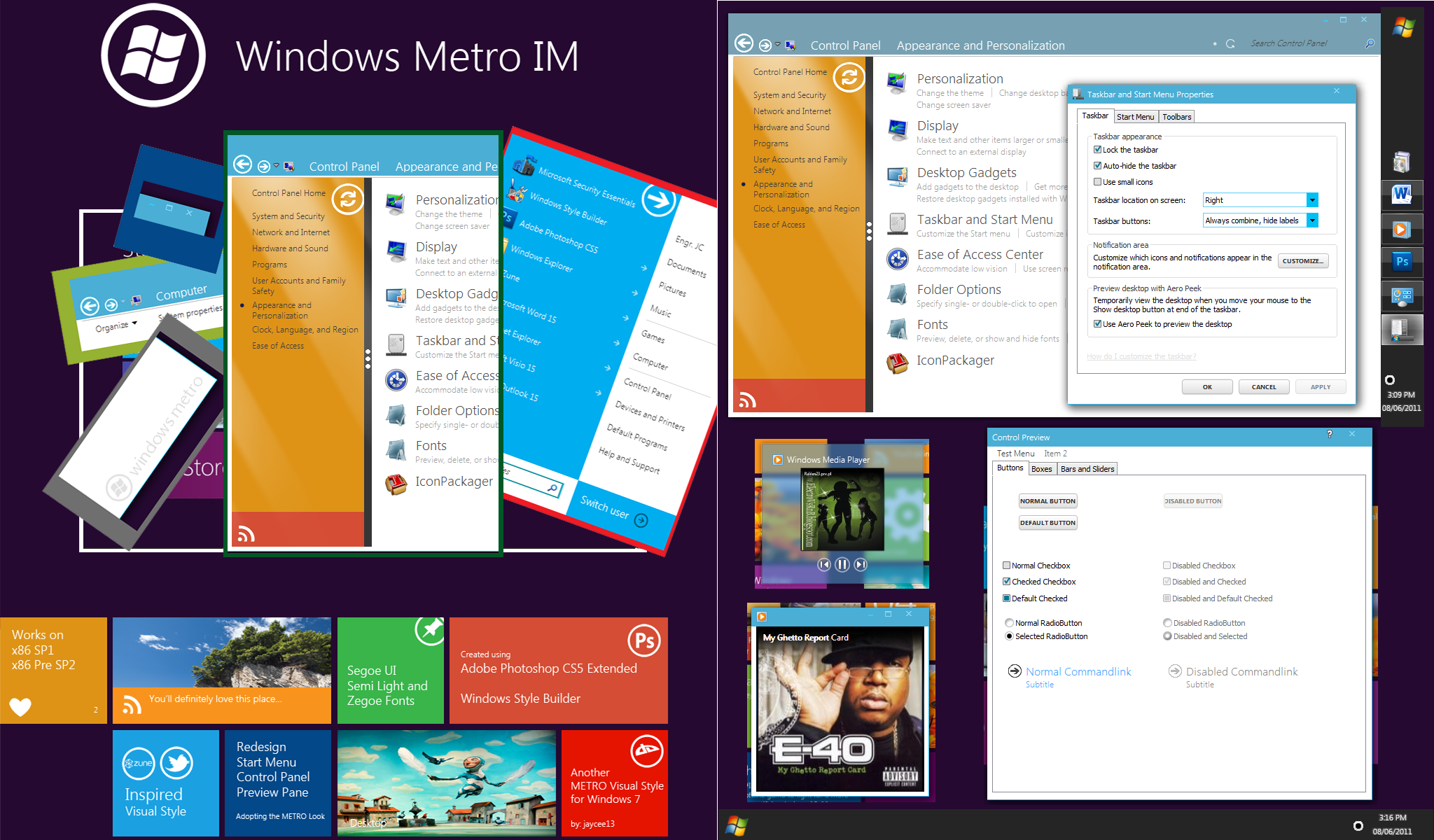Open Word from the vertical taskbar
The width and height of the screenshot is (1434, 840).
coord(1402,195)
